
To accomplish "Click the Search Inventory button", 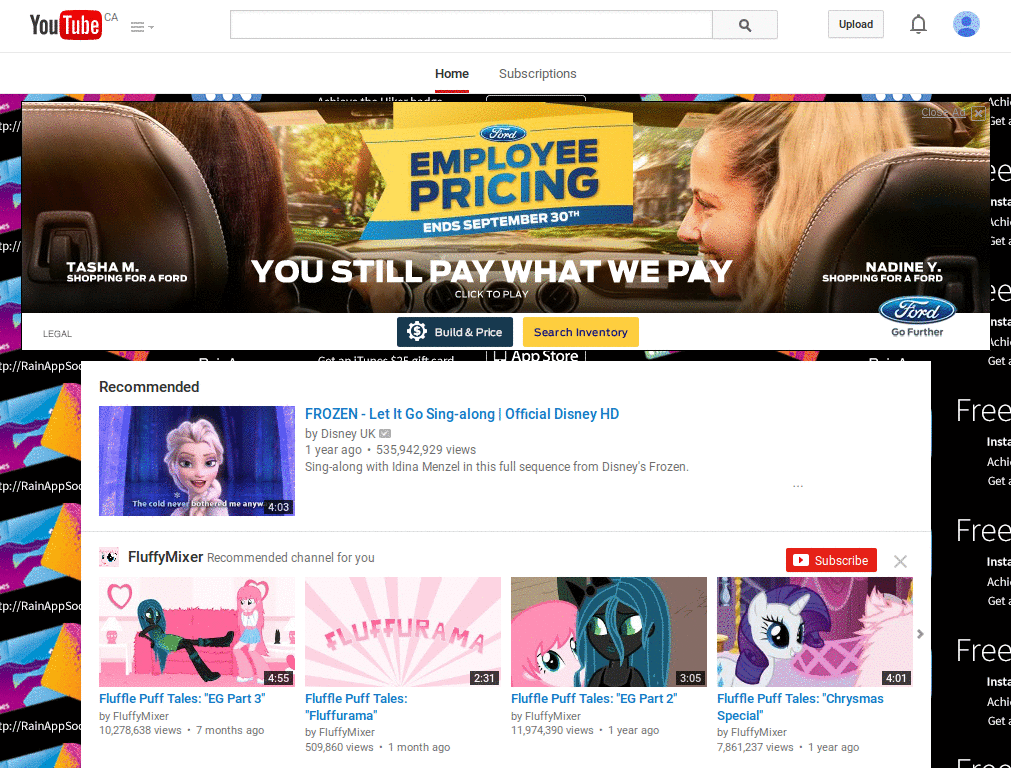I will 581,332.
